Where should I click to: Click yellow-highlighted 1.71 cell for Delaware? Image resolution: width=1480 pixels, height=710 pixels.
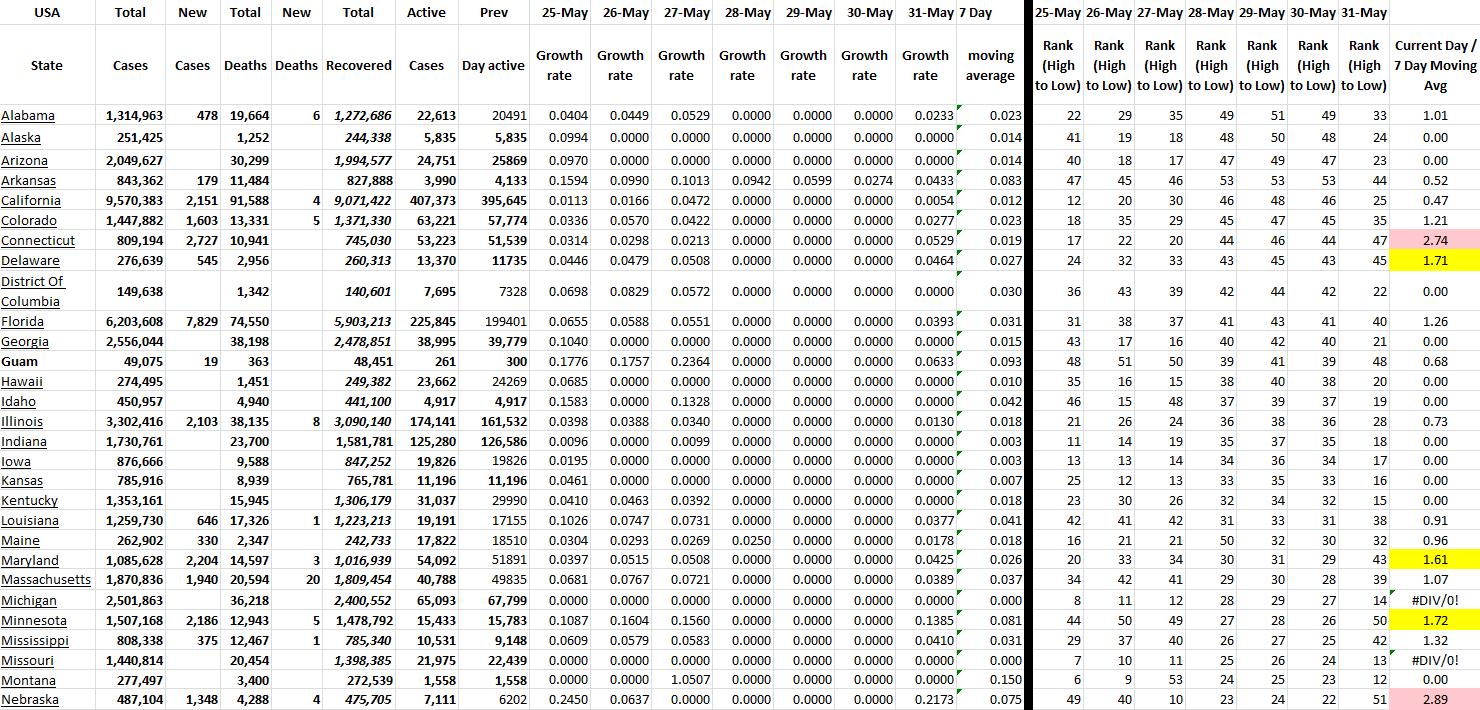(x=1434, y=261)
